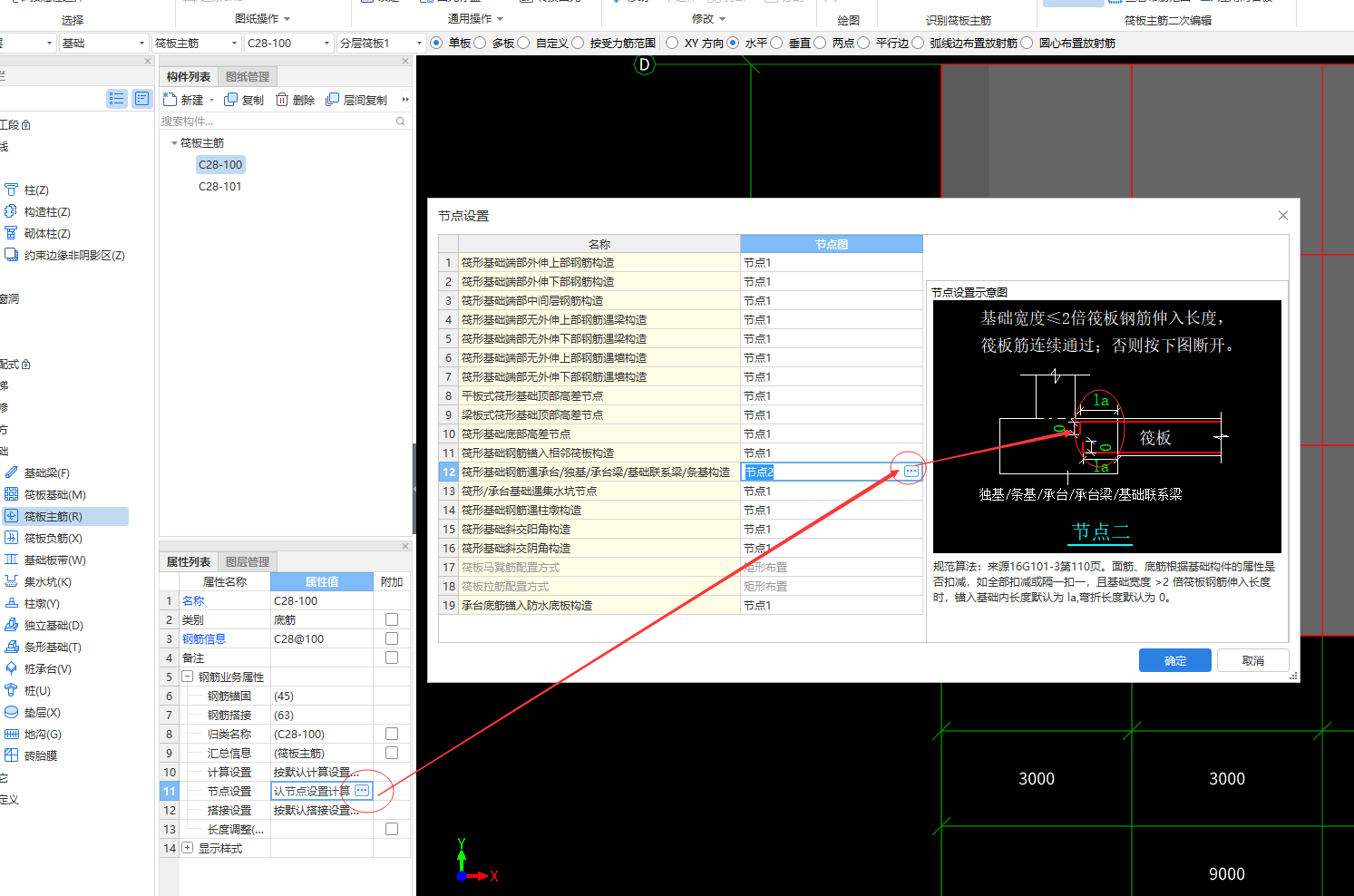1354x896 pixels.
Task: Select the 水平 radio button
Action: tap(733, 43)
